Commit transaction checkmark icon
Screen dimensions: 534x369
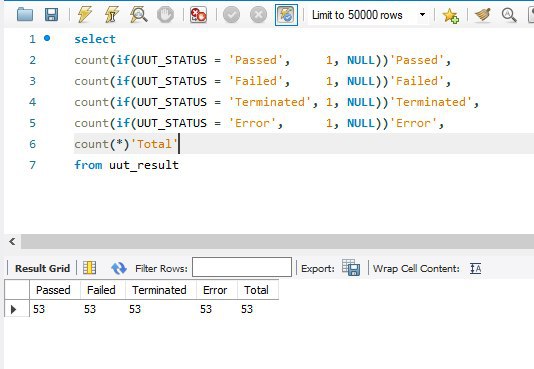232,15
